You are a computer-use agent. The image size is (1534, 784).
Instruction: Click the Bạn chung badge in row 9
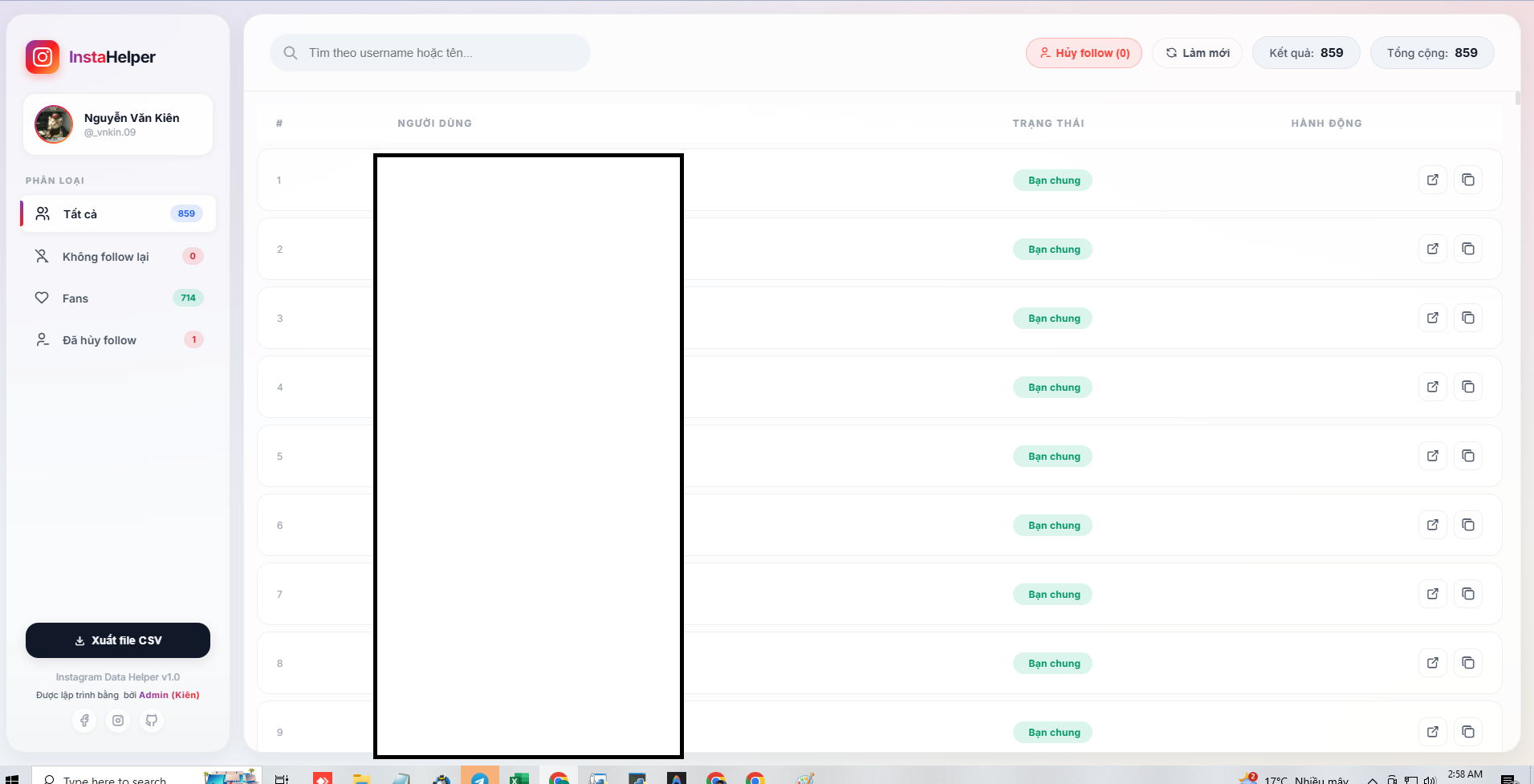coord(1053,733)
